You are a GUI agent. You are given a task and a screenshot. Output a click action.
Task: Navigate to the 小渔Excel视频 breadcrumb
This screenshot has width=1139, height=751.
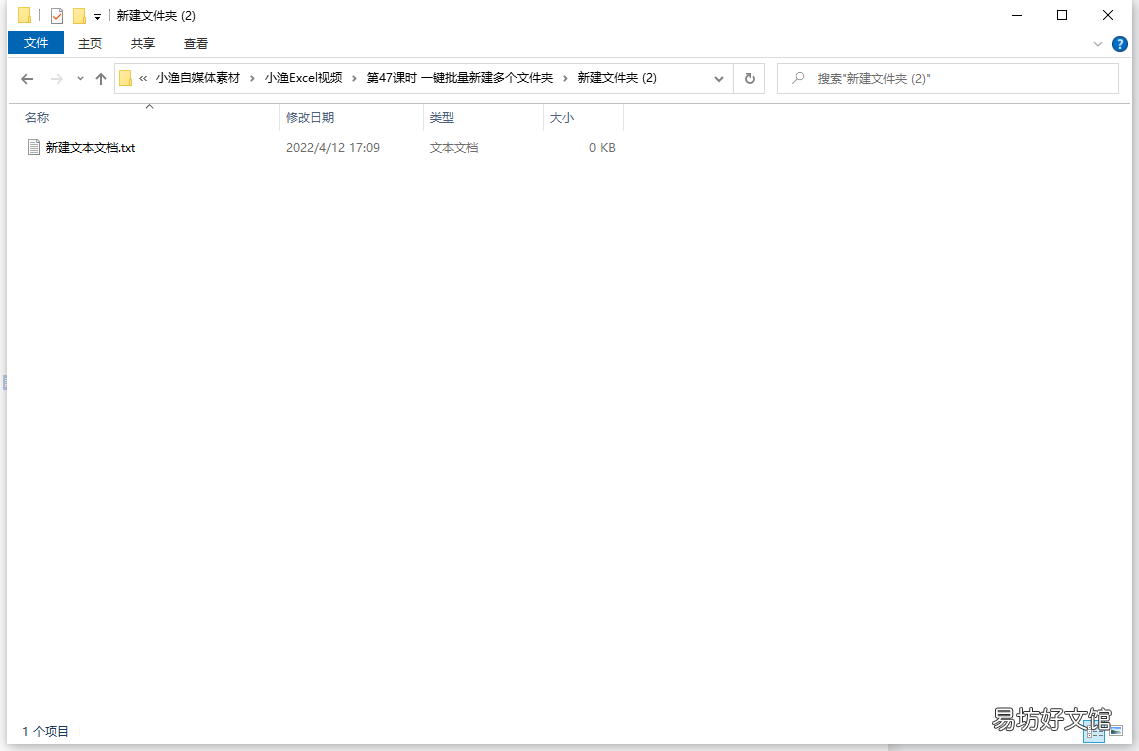click(304, 78)
